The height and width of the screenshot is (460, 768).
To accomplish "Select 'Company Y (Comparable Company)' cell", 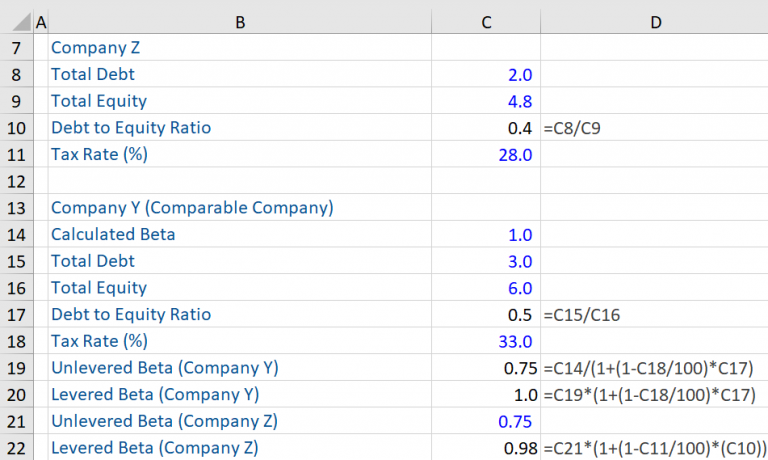I will pyautogui.click(x=191, y=208).
